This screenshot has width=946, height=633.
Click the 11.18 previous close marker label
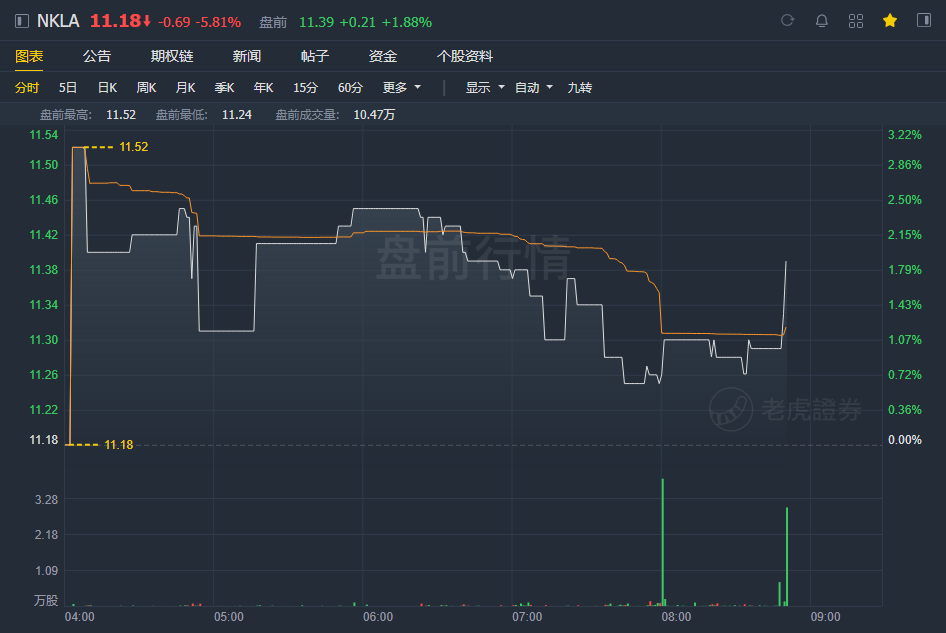[118, 445]
